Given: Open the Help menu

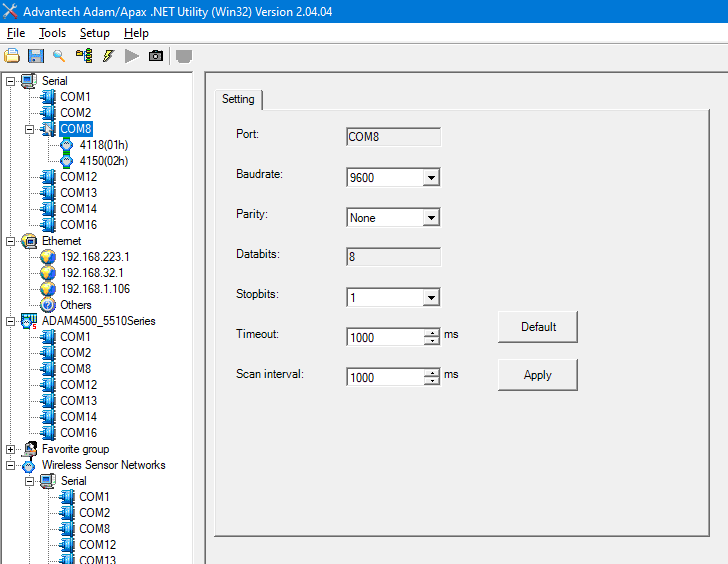Looking at the screenshot, I should point(136,33).
